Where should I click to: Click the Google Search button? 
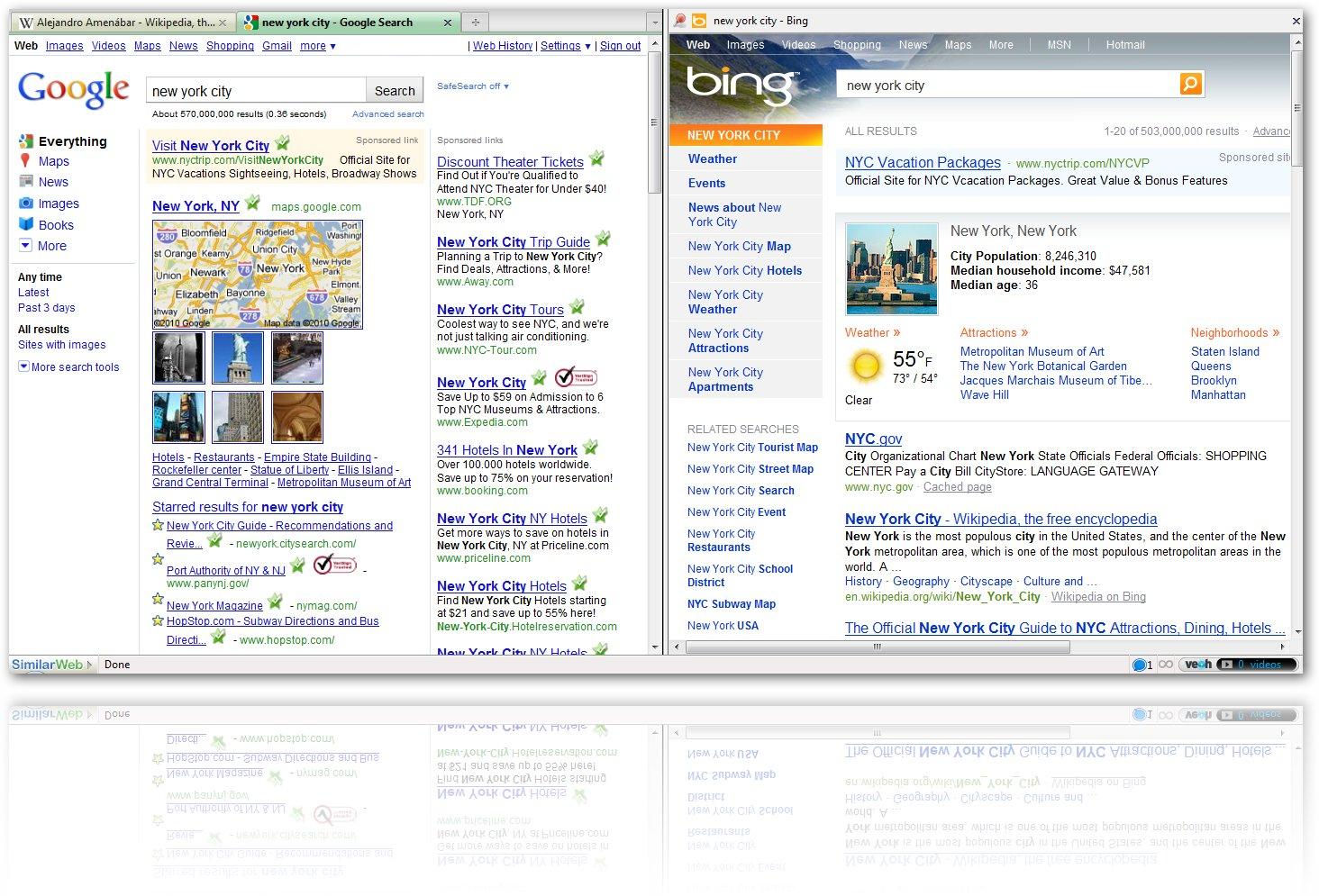[x=395, y=90]
